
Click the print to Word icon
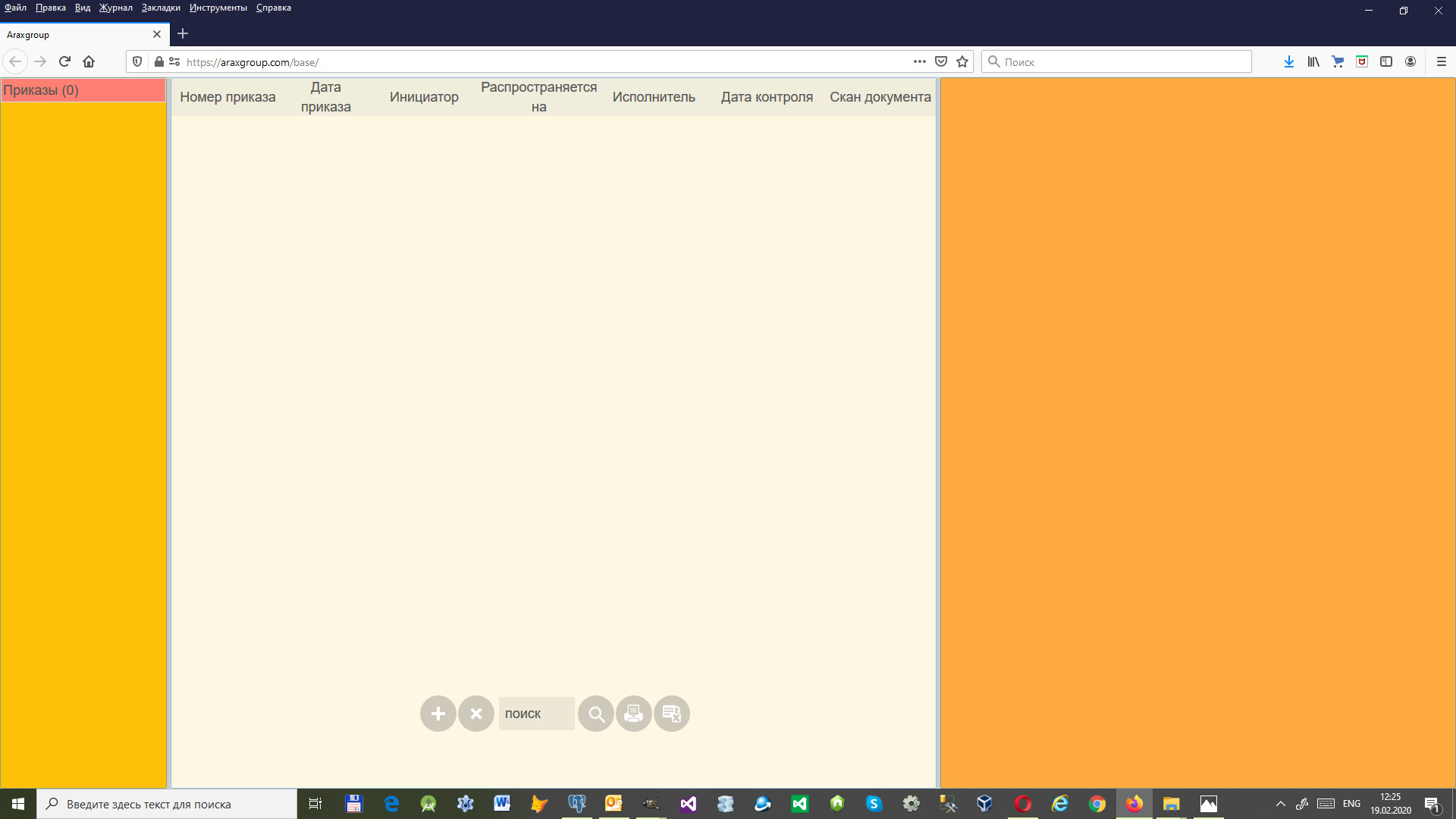pyautogui.click(x=633, y=714)
